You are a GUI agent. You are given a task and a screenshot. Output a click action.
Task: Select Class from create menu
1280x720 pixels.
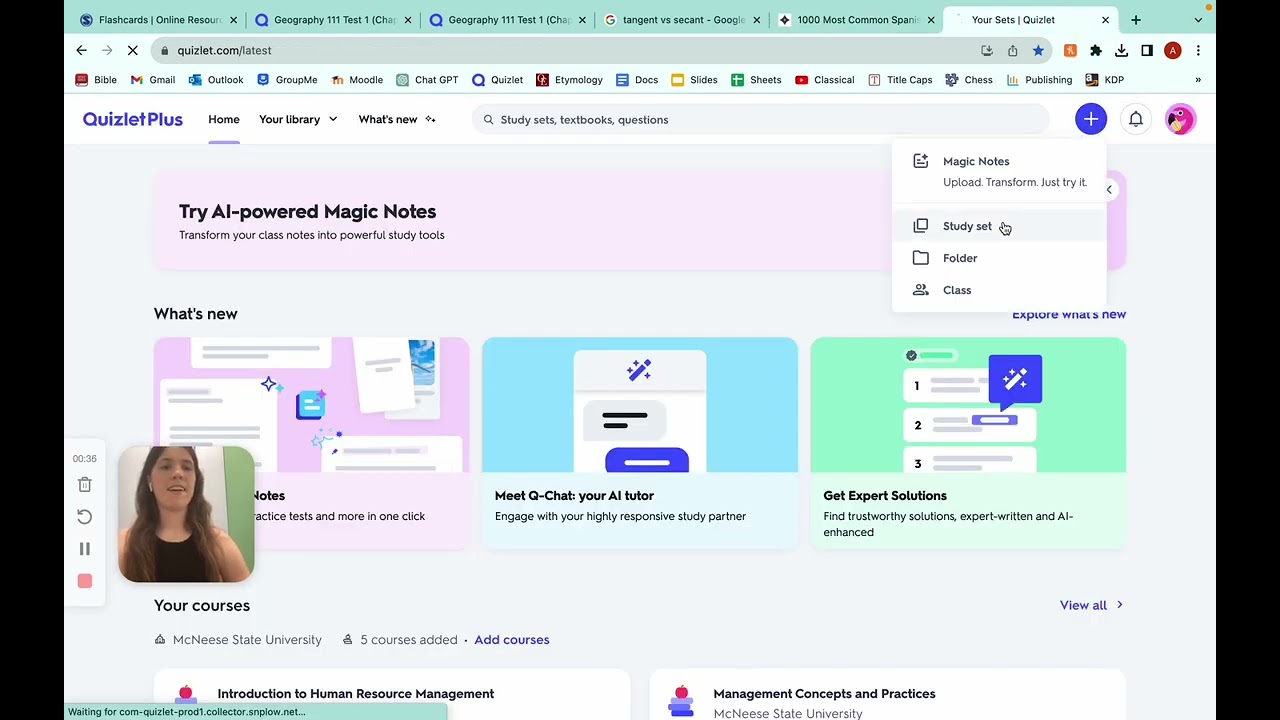point(1000,290)
